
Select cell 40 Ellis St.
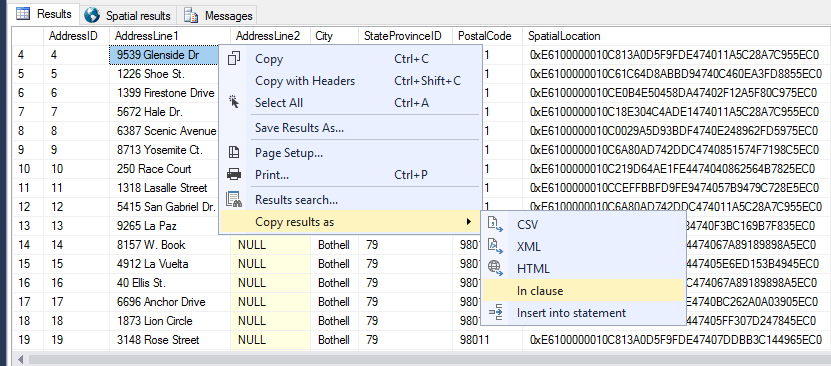point(170,283)
